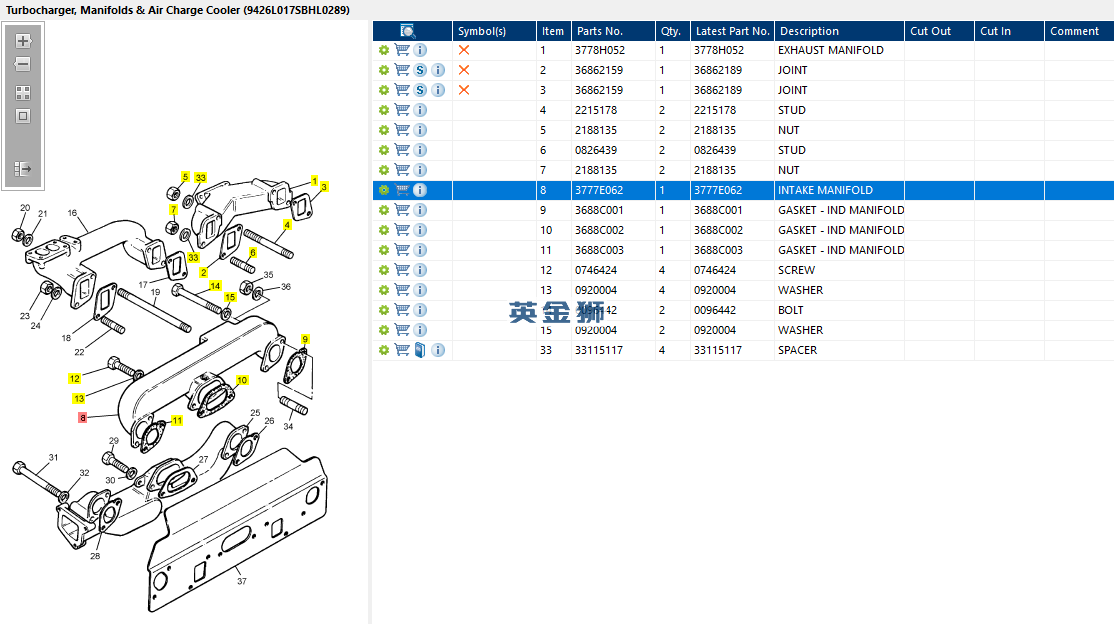Select the INTAKE MANIFOLD description cell
The image size is (1114, 624).
pos(839,190)
